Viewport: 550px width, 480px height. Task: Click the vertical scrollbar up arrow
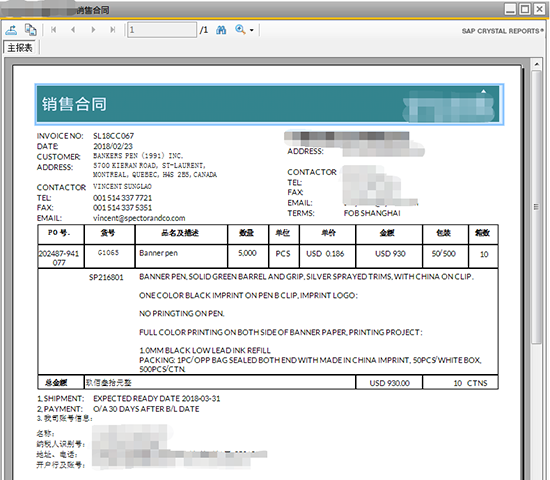coord(536,64)
